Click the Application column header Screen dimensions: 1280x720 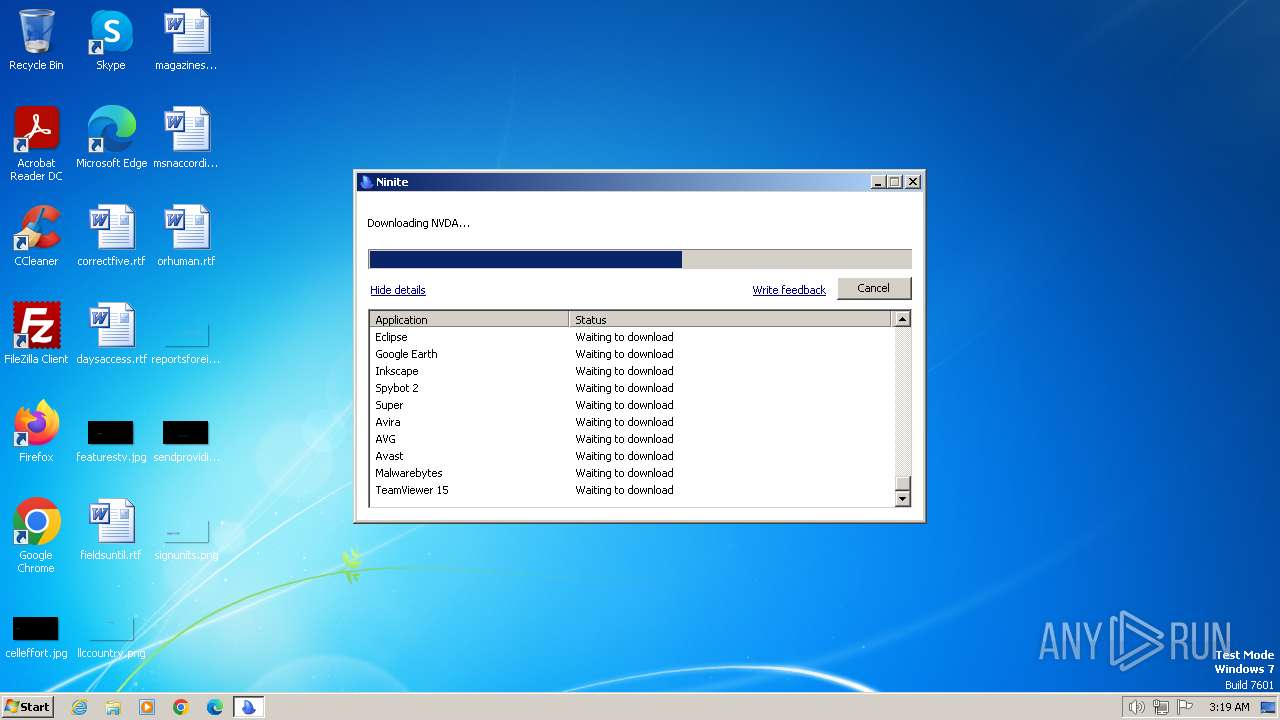(x=469, y=320)
